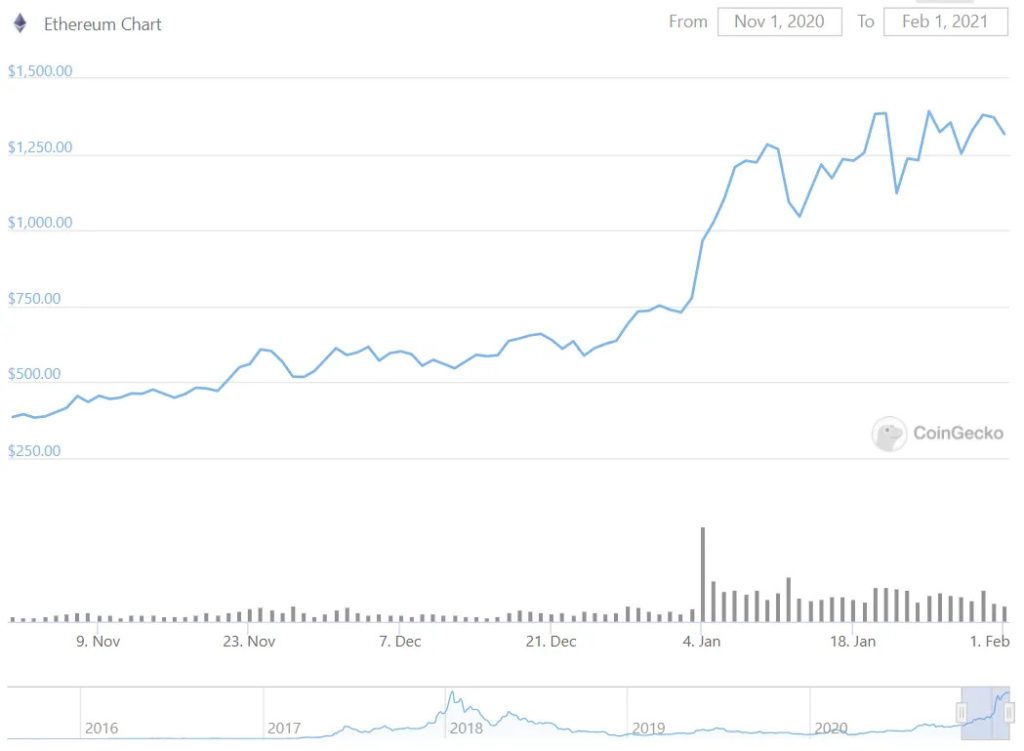Click the Ethereum Chart title text
This screenshot has height=751, width=1024.
(103, 24)
